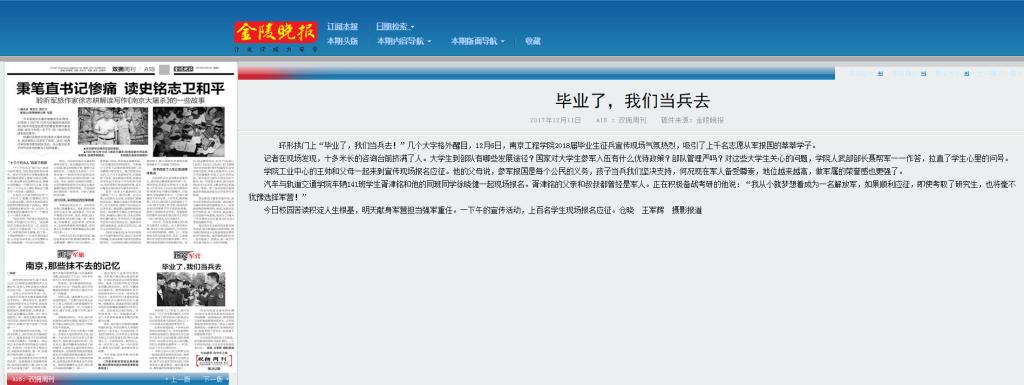Viewport: 1024px width, 385px height.
Task: Click the 金陵晚报 red logo
Action: (x=276, y=32)
